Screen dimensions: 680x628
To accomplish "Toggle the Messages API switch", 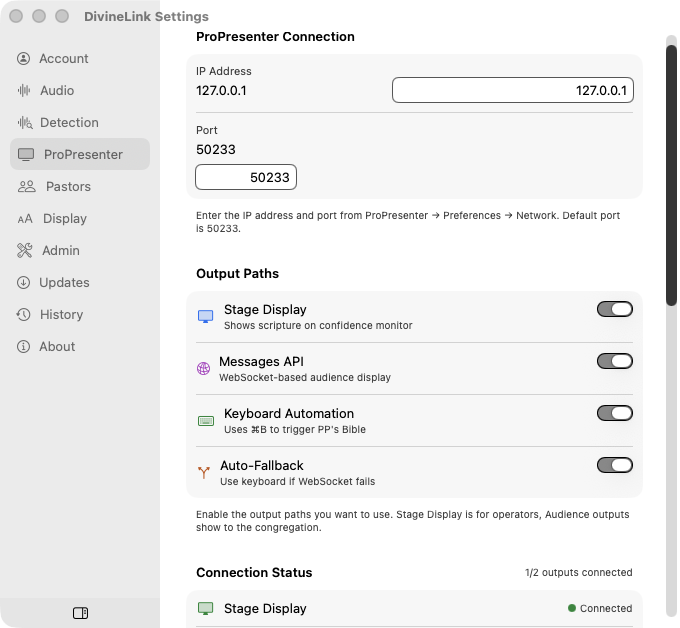I will click(x=615, y=361).
